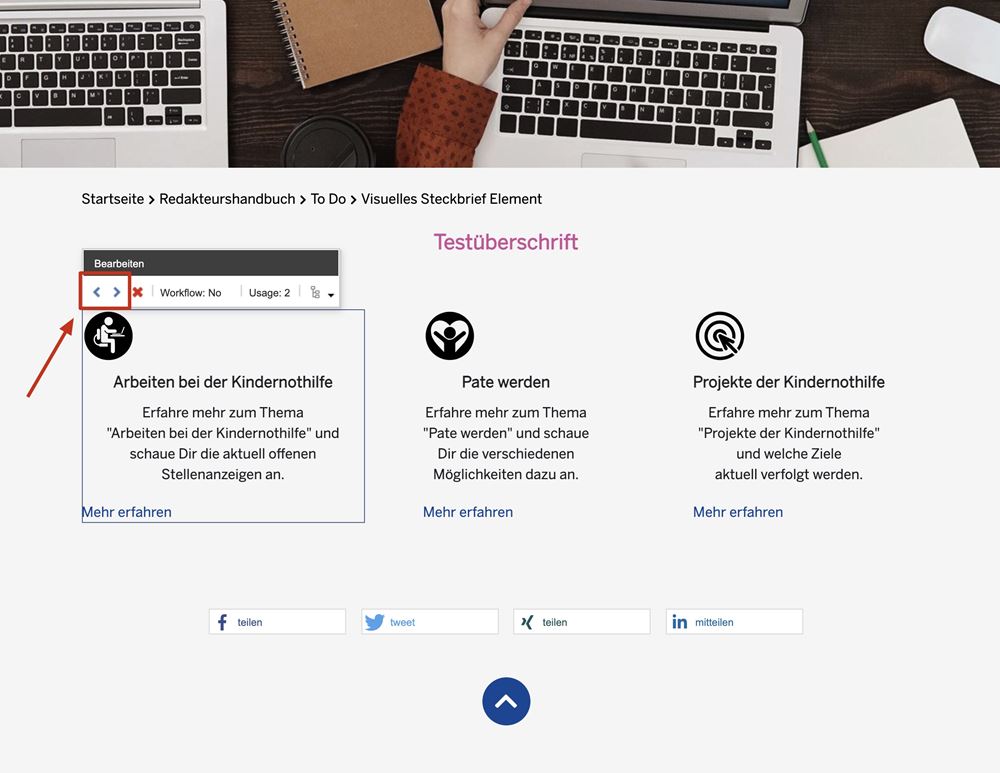Go to Redakteurshandbuch breadcrumb
This screenshot has width=1000, height=773.
pyautogui.click(x=227, y=199)
